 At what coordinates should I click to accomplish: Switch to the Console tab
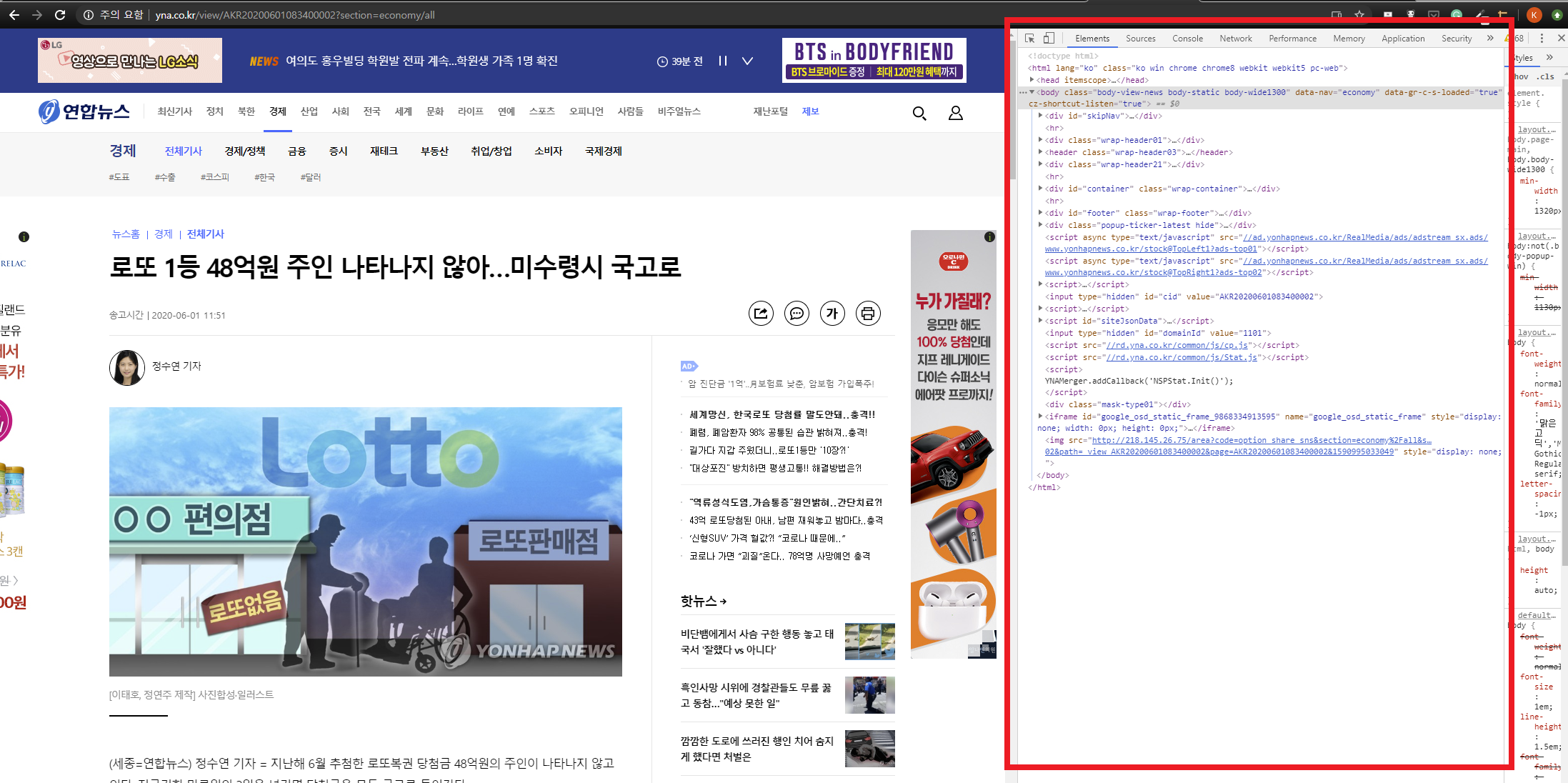pyautogui.click(x=1187, y=39)
